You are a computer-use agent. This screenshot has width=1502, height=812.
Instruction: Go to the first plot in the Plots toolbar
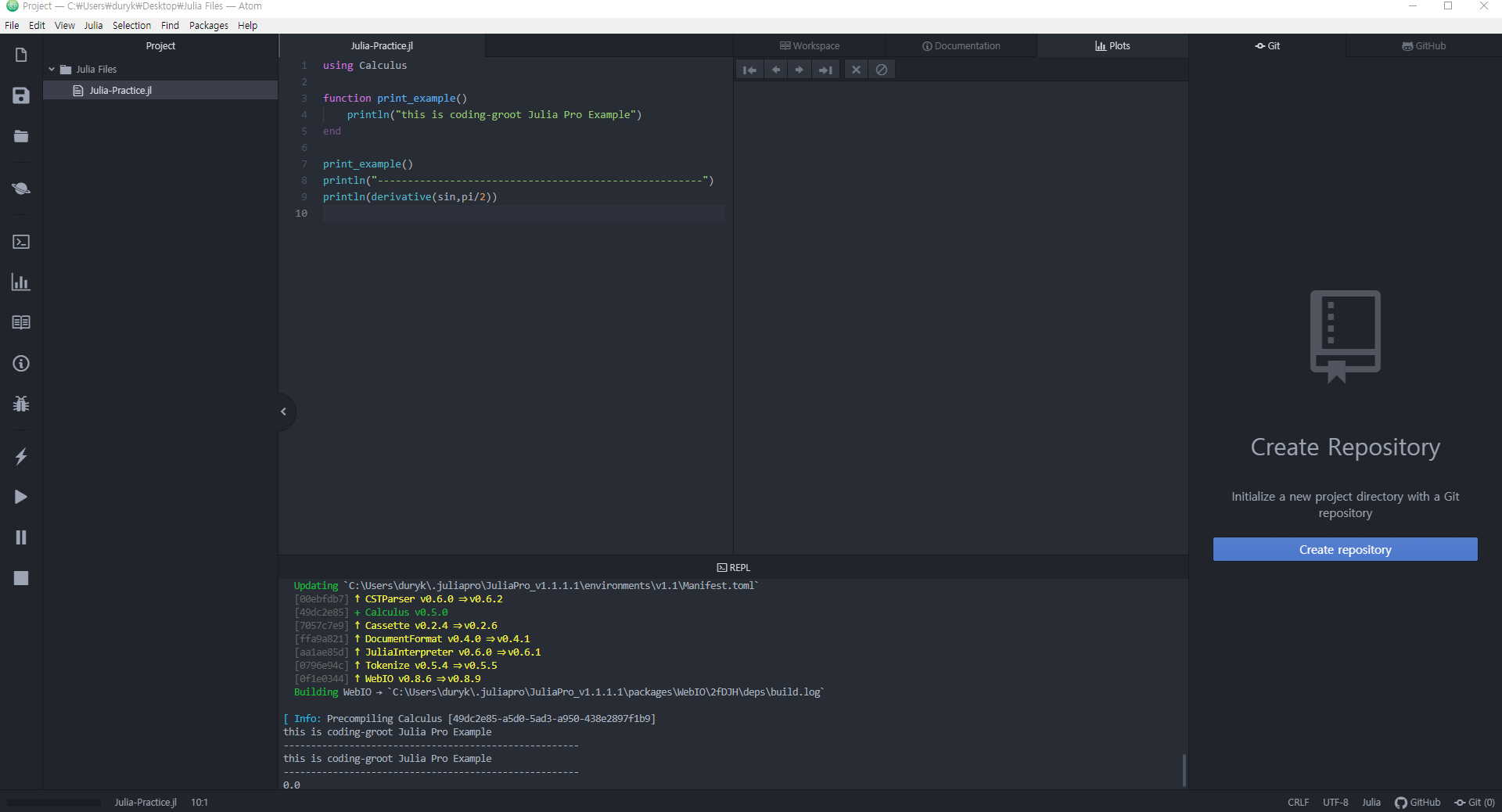click(749, 70)
